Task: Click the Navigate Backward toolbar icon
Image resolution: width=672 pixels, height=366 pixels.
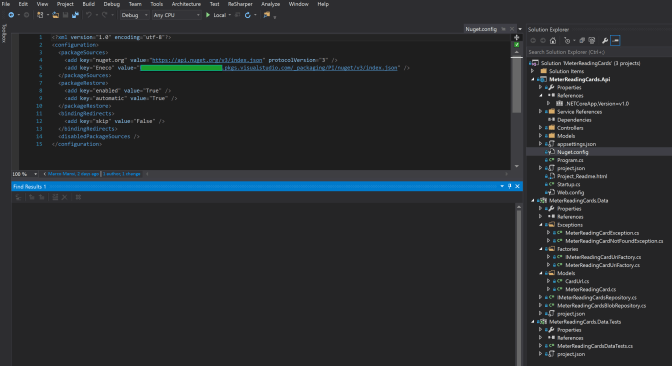Action: click(x=11, y=15)
